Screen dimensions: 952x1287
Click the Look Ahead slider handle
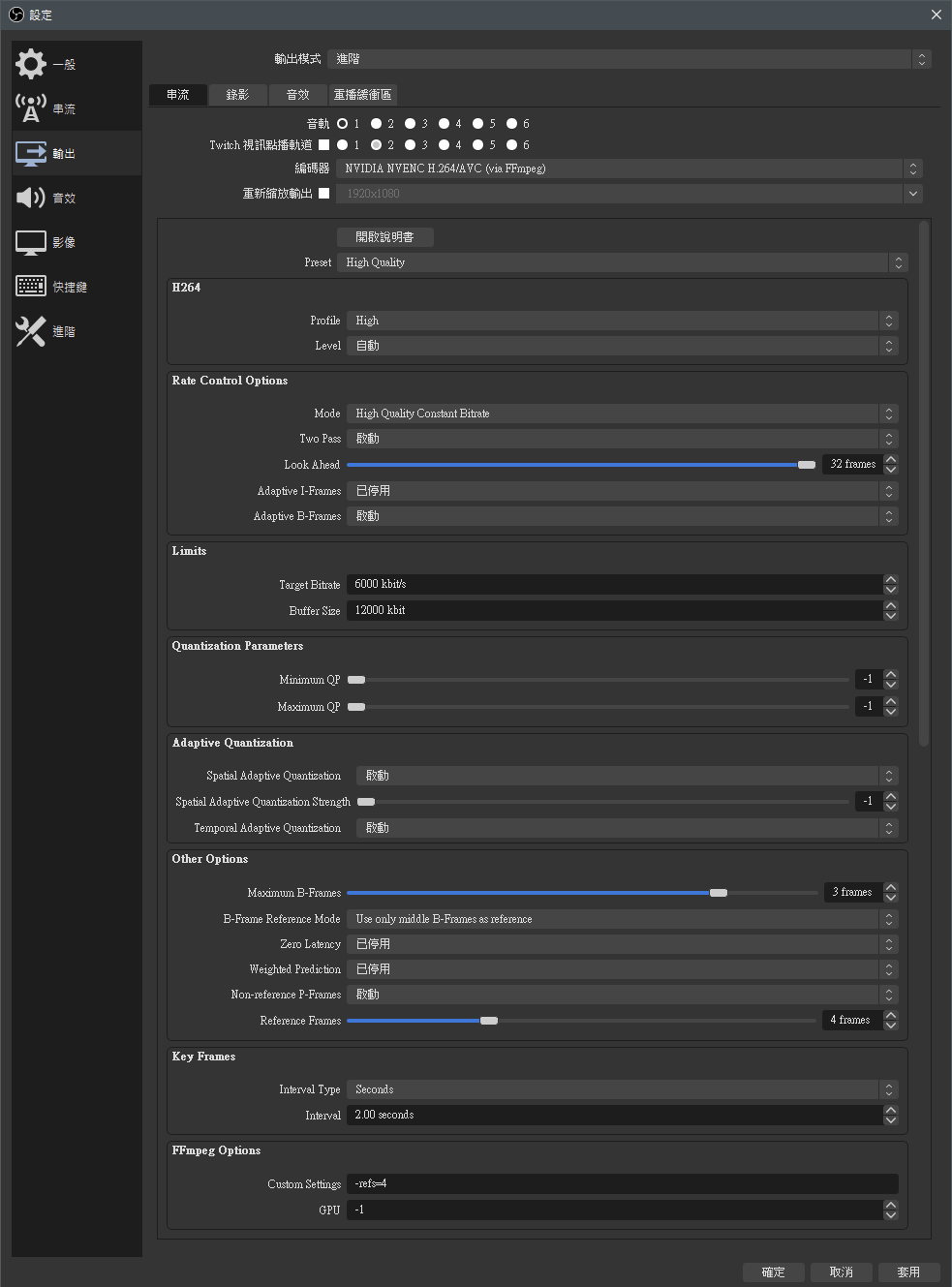pyautogui.click(x=807, y=465)
